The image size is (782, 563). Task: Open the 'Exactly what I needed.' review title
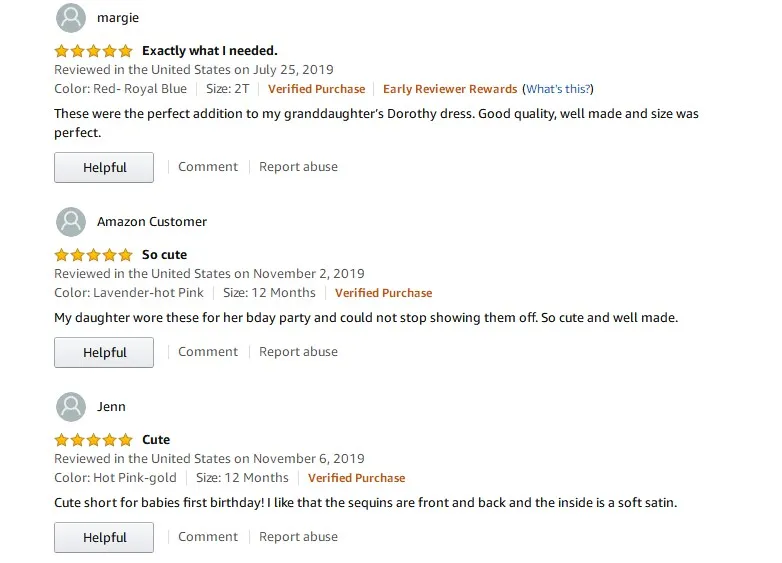210,51
